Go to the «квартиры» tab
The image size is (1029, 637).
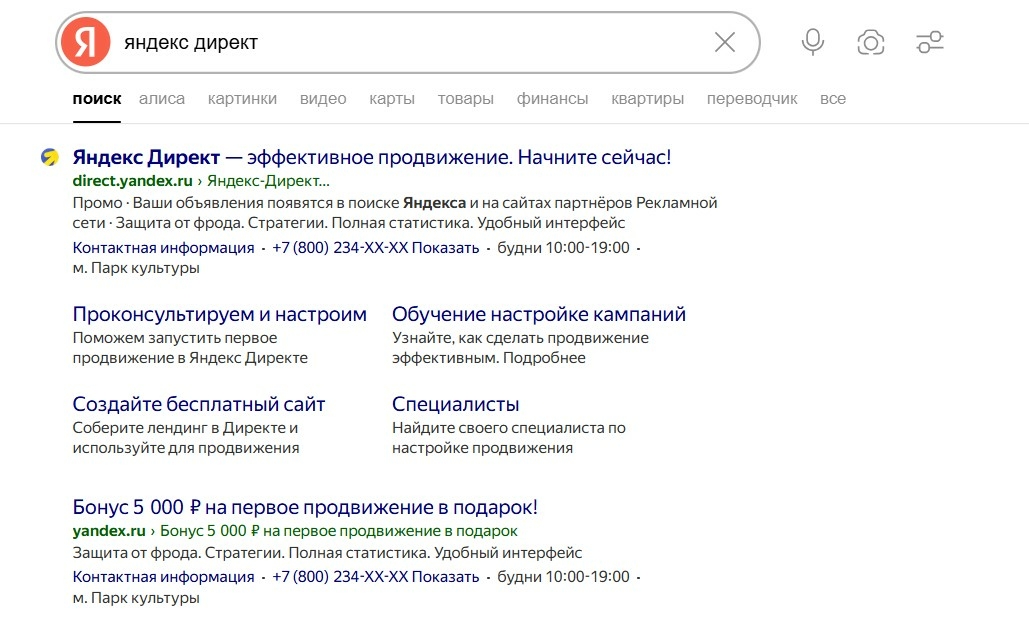pos(647,99)
